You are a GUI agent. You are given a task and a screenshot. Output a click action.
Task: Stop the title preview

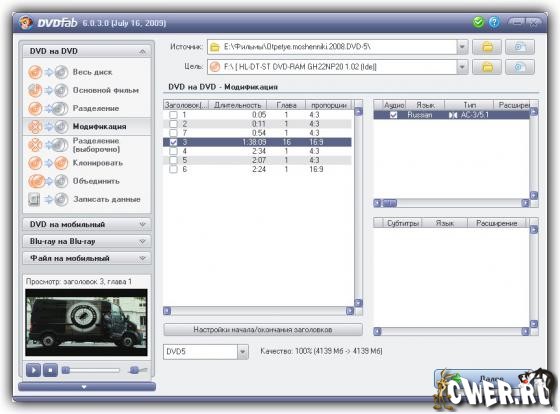(50, 370)
